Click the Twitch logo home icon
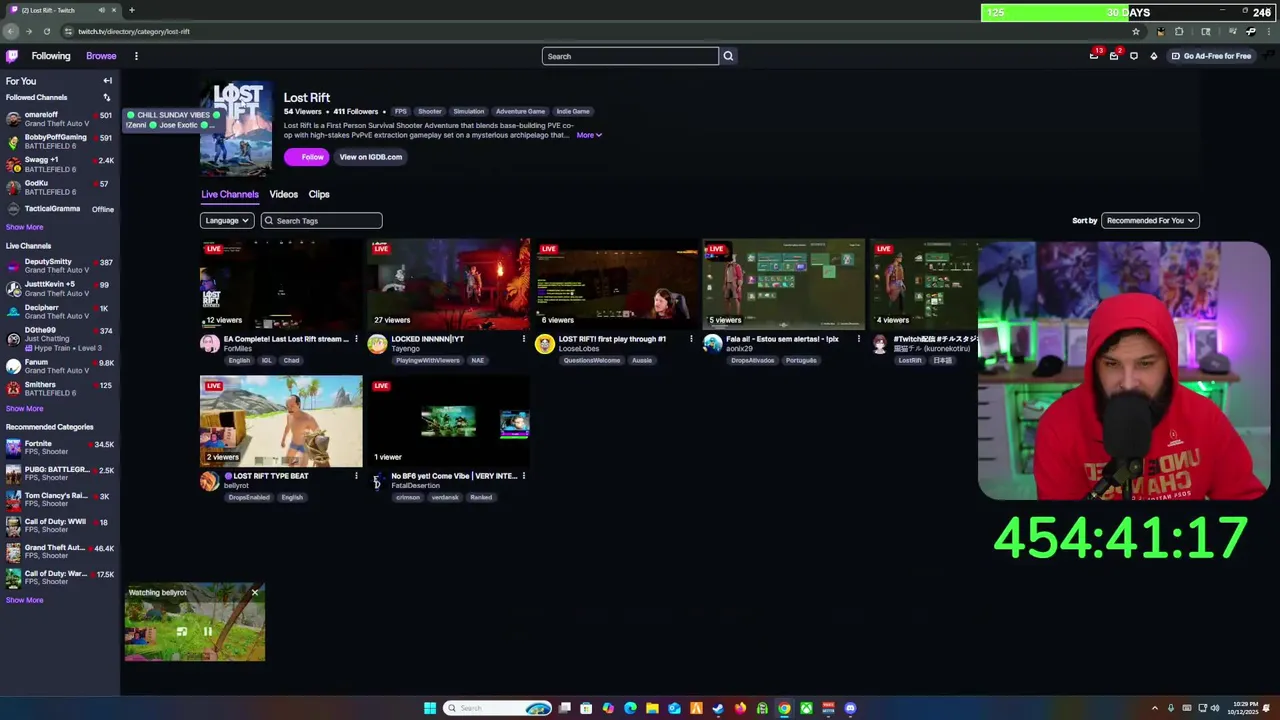The width and height of the screenshot is (1280, 720). tap(12, 56)
